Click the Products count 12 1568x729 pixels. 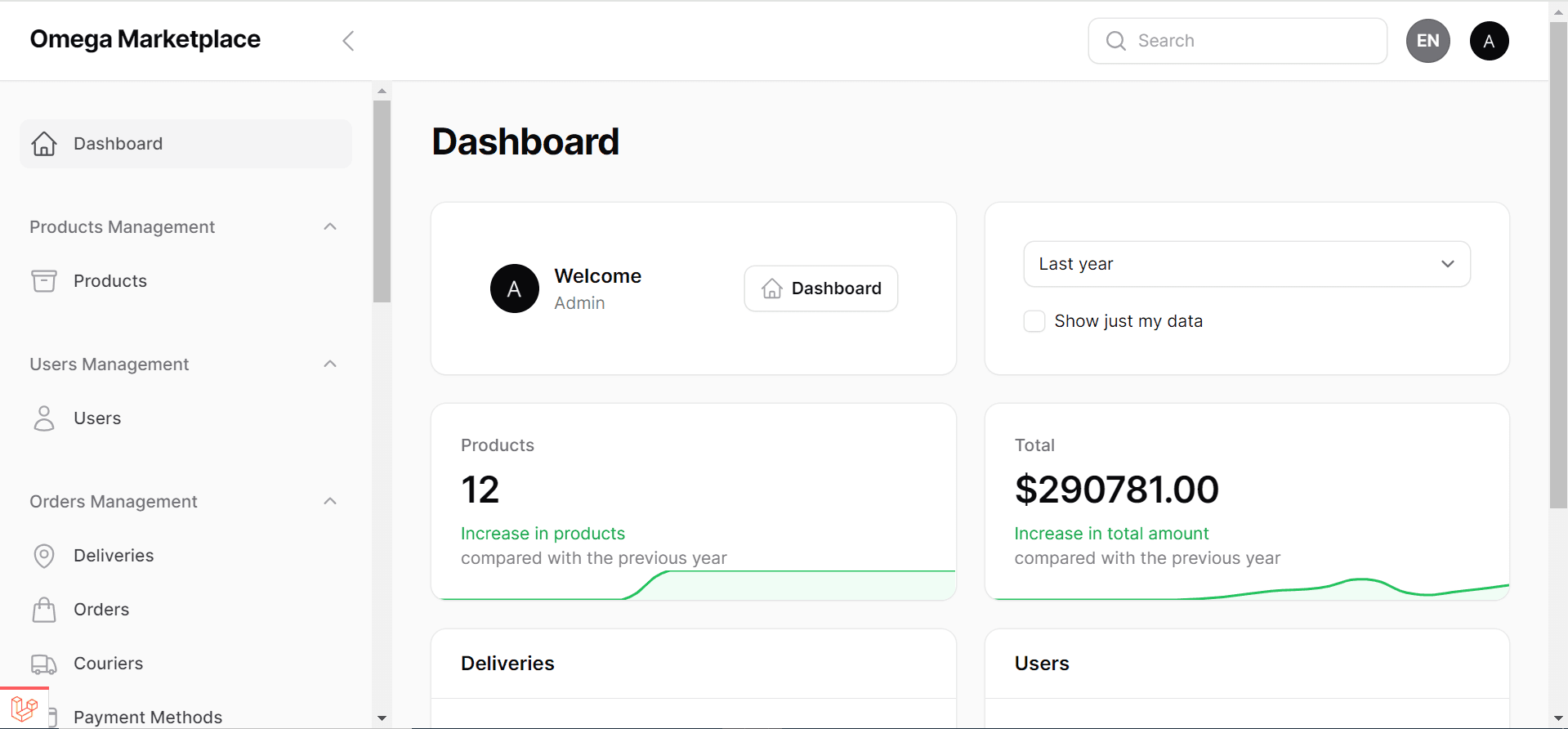coord(480,490)
